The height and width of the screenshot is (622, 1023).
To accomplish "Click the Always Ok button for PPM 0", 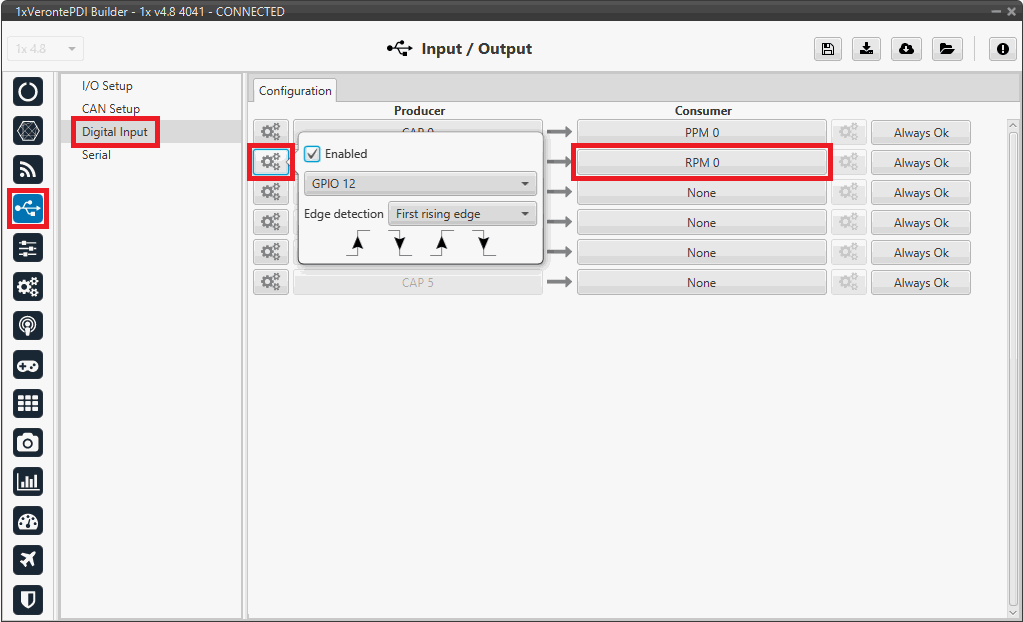I will pyautogui.click(x=920, y=132).
